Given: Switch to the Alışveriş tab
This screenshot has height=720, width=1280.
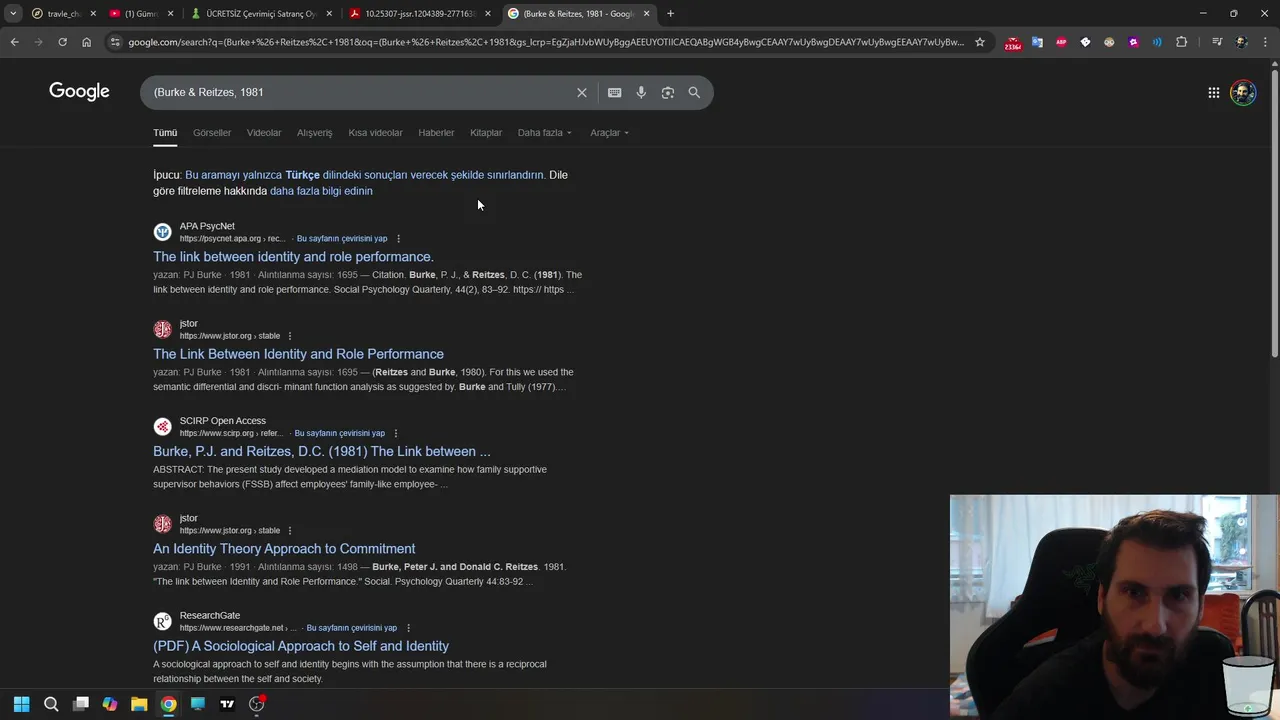Looking at the screenshot, I should coord(315,132).
